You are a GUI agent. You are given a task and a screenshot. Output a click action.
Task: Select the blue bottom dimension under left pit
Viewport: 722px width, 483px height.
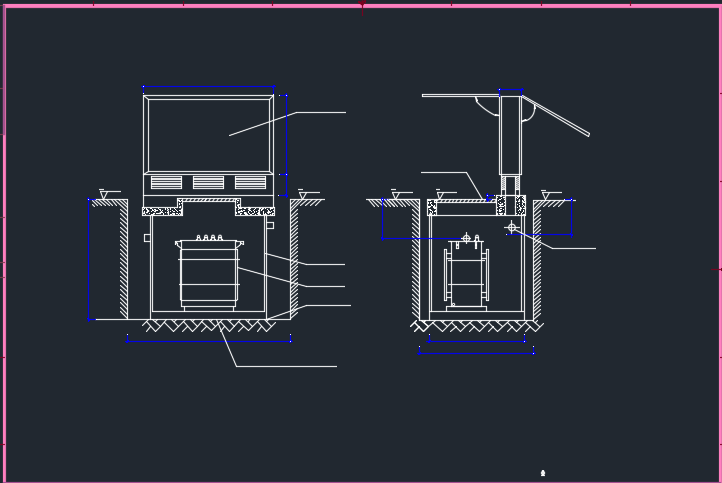tap(209, 341)
